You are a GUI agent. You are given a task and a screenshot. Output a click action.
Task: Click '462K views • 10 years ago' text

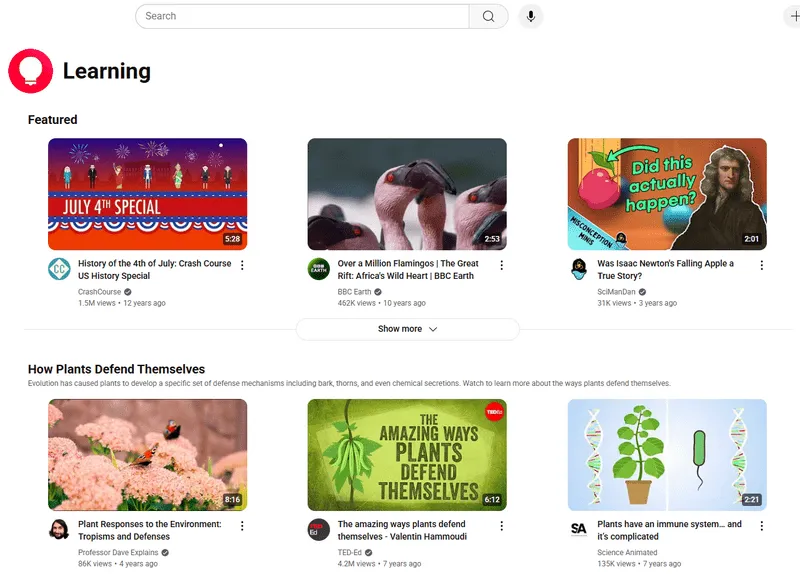coord(381,303)
